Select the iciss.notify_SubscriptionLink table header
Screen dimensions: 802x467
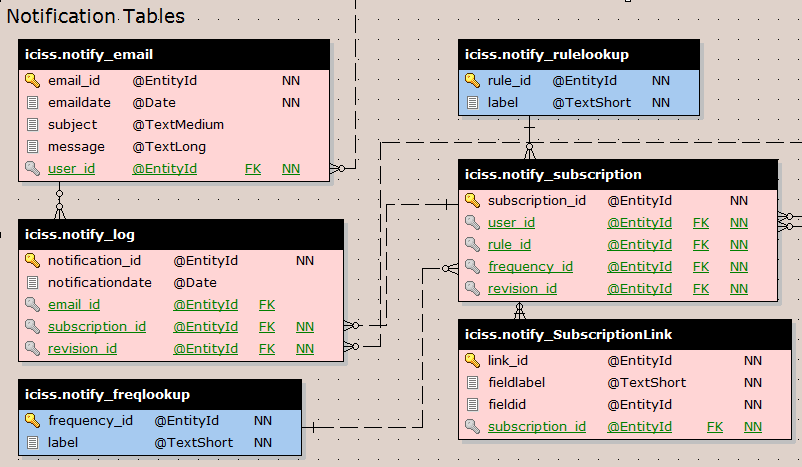point(625,334)
